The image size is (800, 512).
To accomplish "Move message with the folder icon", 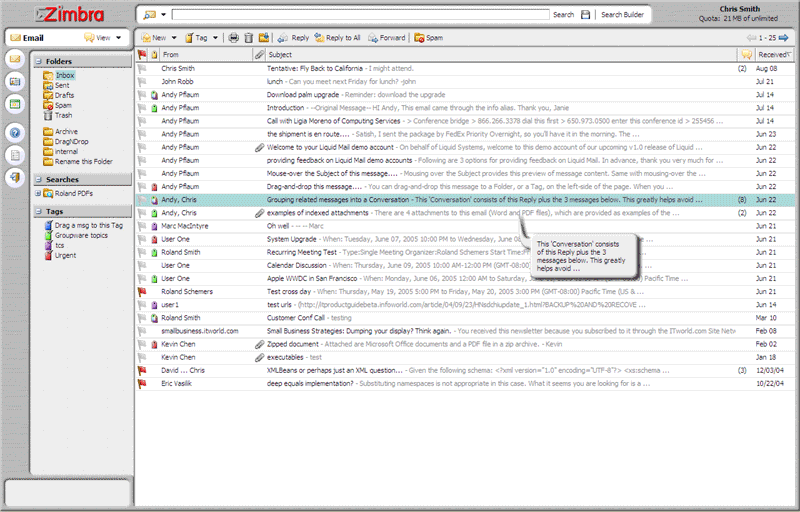I will [264, 38].
